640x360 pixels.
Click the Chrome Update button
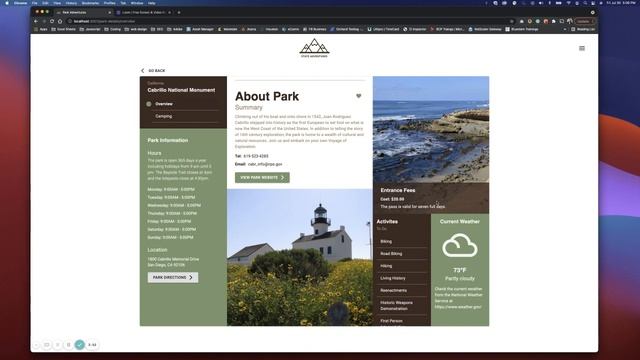584,21
